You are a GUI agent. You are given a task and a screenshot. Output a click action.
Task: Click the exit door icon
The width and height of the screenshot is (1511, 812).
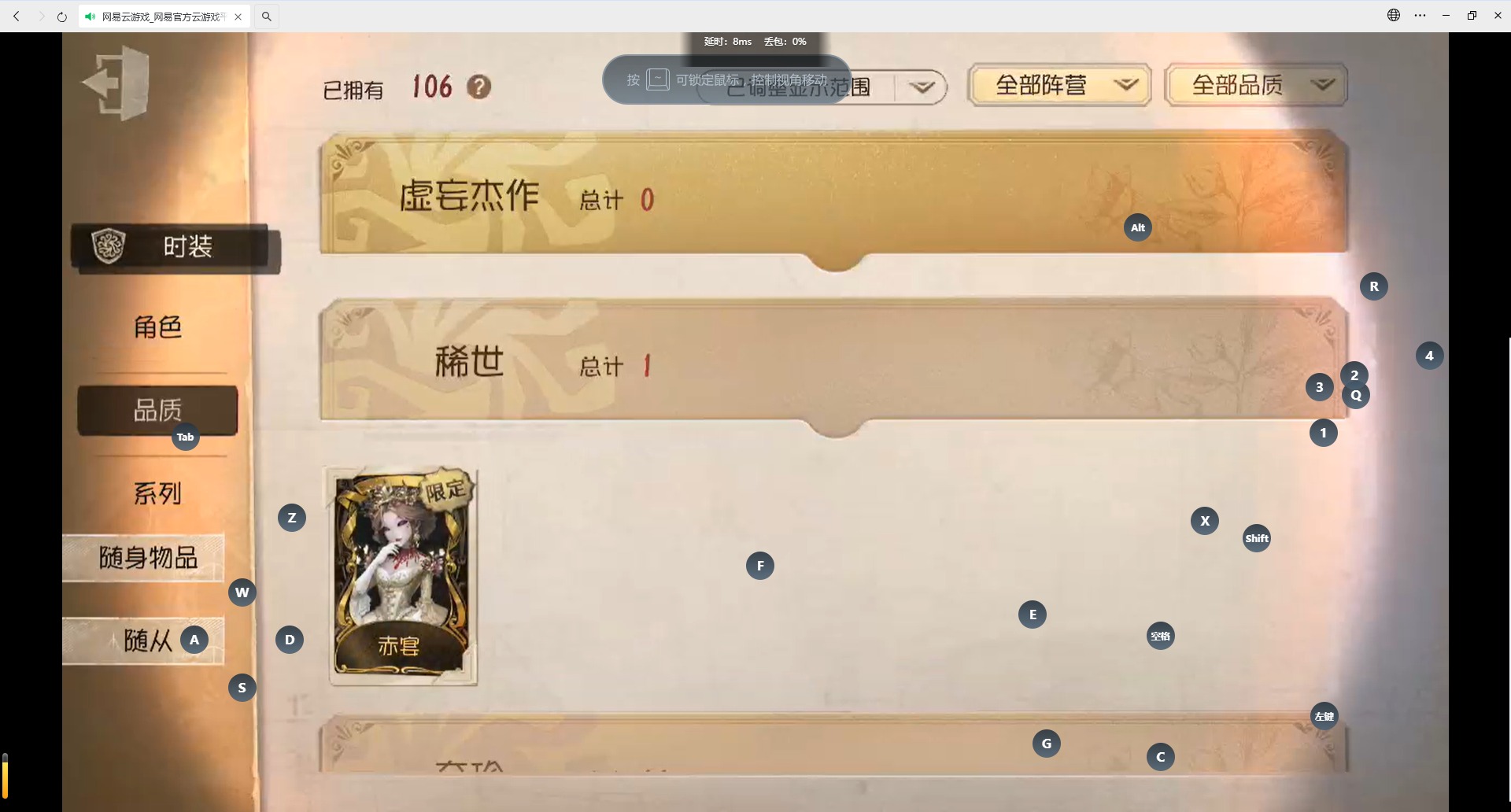click(116, 83)
